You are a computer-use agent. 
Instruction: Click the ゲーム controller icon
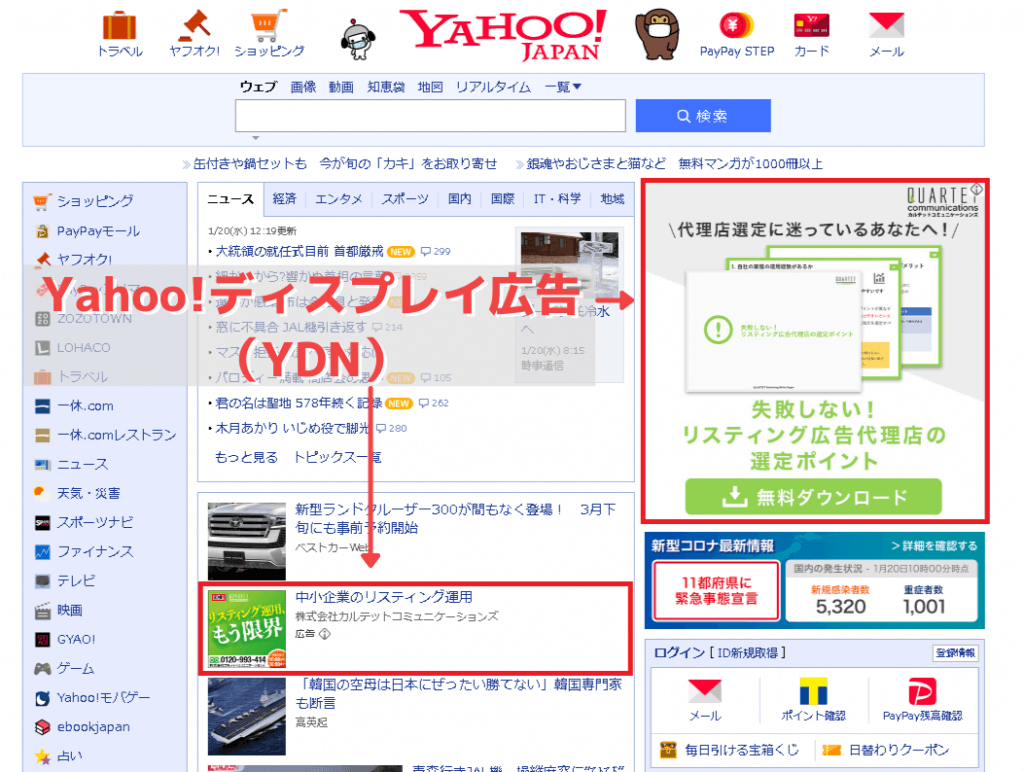pos(42,668)
